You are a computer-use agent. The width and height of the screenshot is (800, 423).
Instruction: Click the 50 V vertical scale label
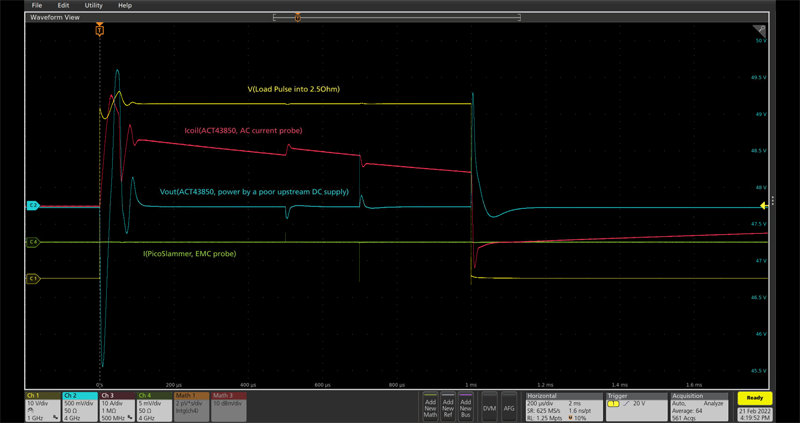click(760, 40)
